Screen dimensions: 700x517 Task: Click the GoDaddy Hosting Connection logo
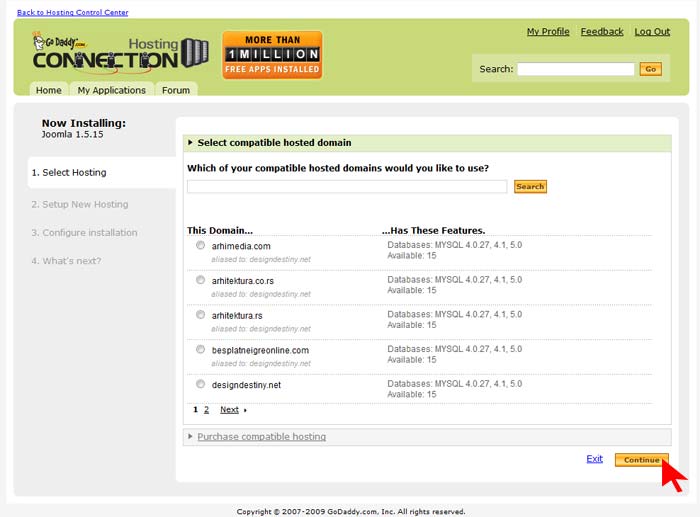pos(121,54)
